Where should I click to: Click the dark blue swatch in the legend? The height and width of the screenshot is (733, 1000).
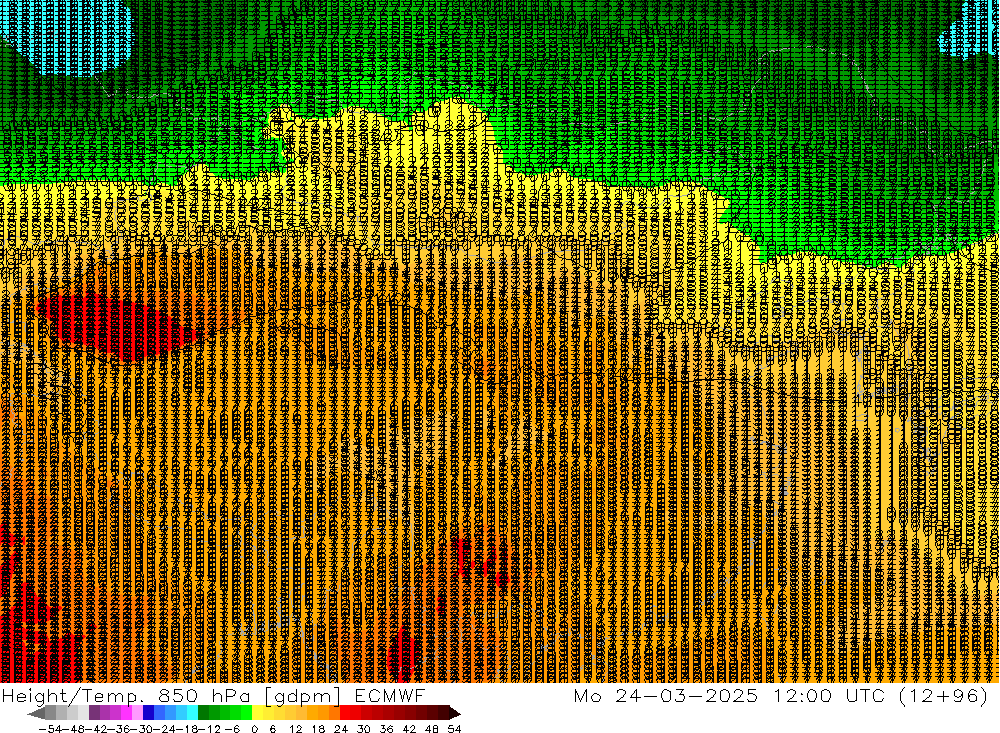[148, 713]
